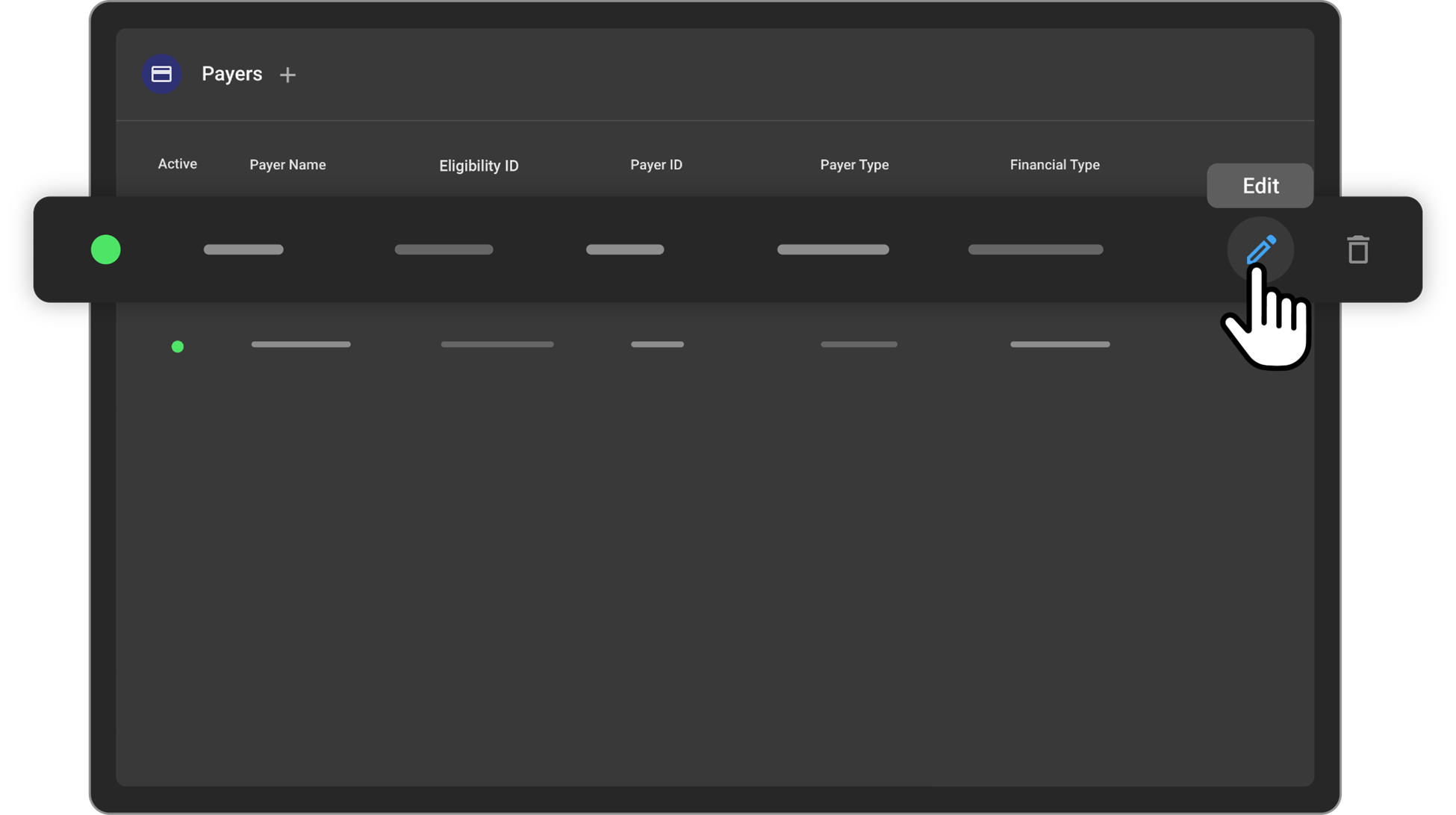This screenshot has height=815, width=1456.
Task: Open the Payers section title
Action: [231, 74]
